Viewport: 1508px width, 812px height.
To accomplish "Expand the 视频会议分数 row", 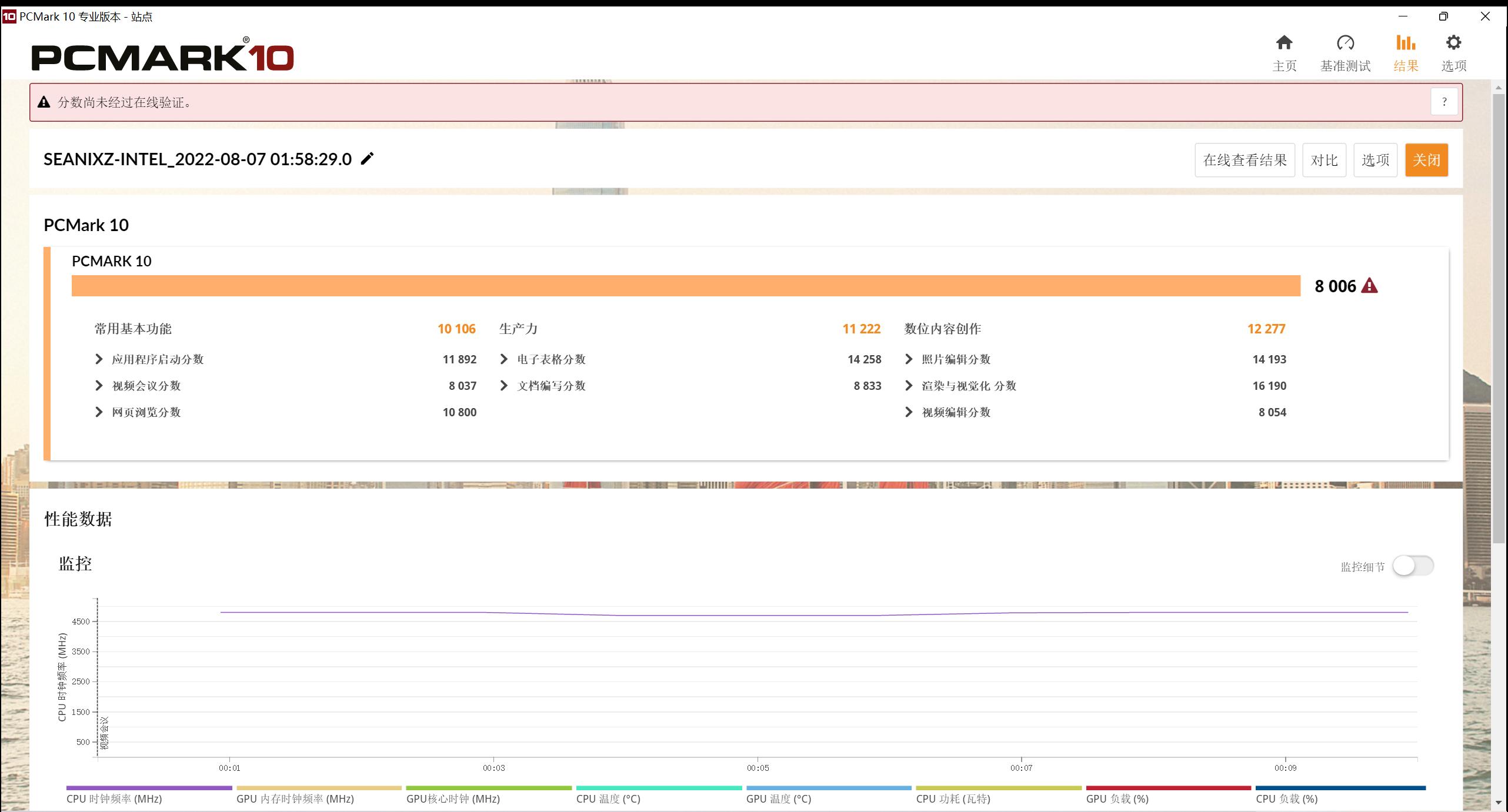I will [99, 386].
